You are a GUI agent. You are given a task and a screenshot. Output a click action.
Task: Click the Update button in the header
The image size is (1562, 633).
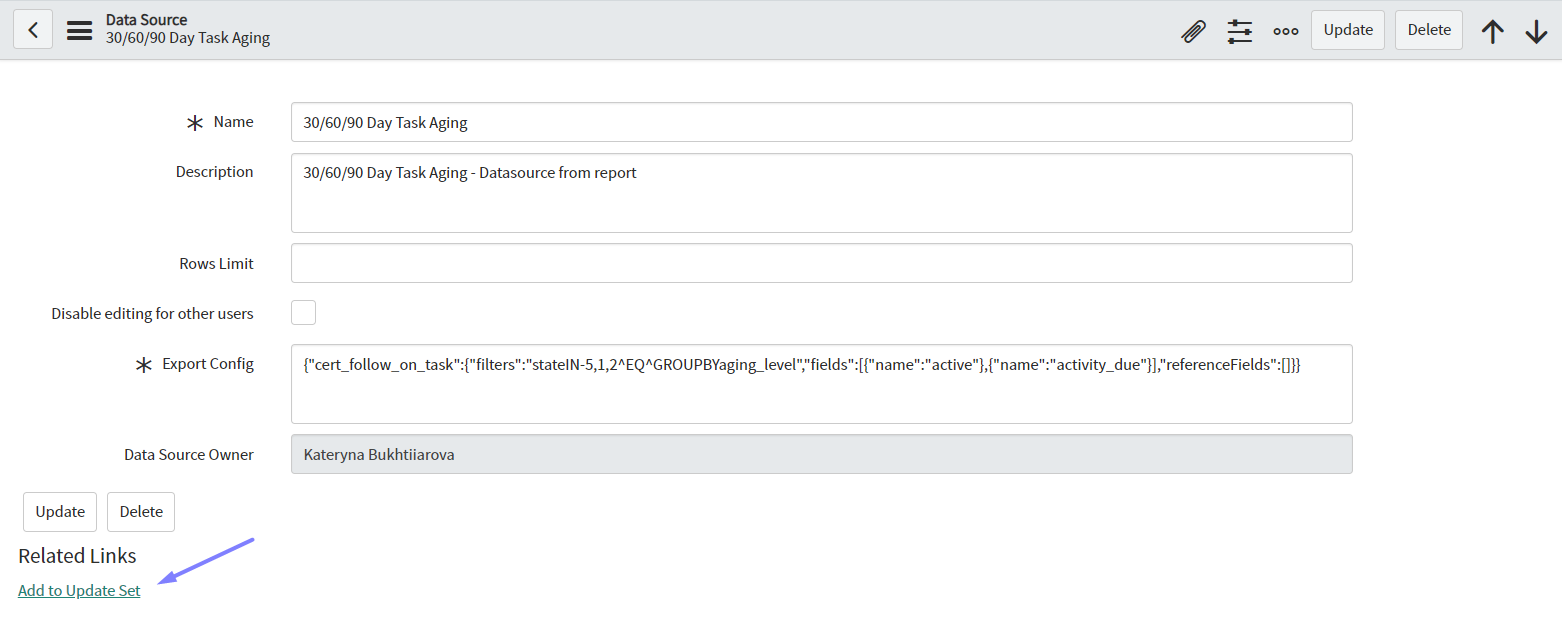[x=1347, y=30]
